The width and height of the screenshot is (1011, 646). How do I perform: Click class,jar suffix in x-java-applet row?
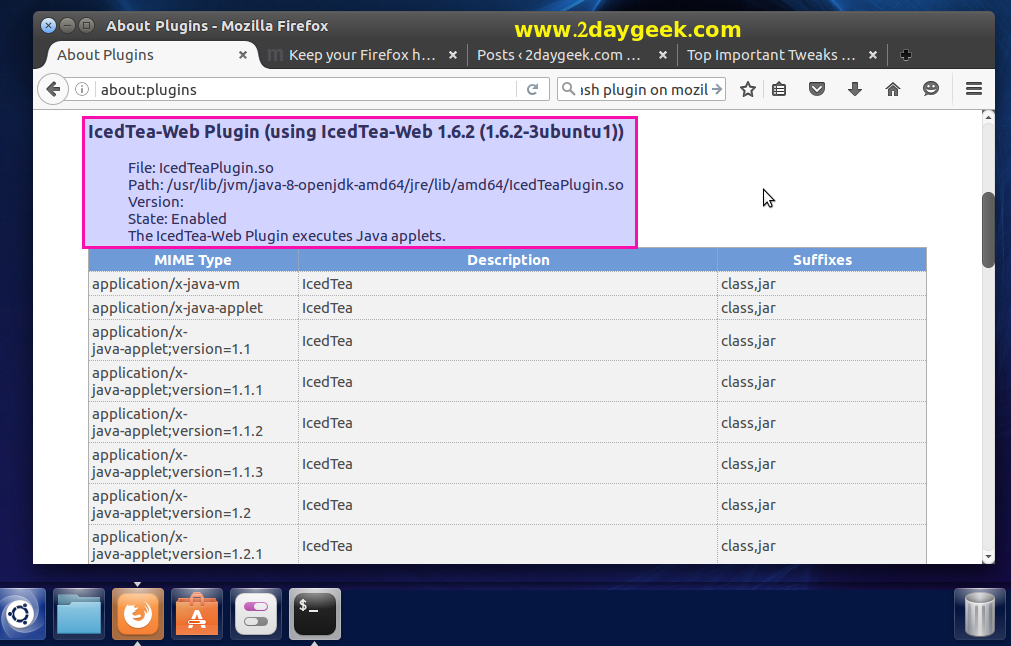coord(748,308)
